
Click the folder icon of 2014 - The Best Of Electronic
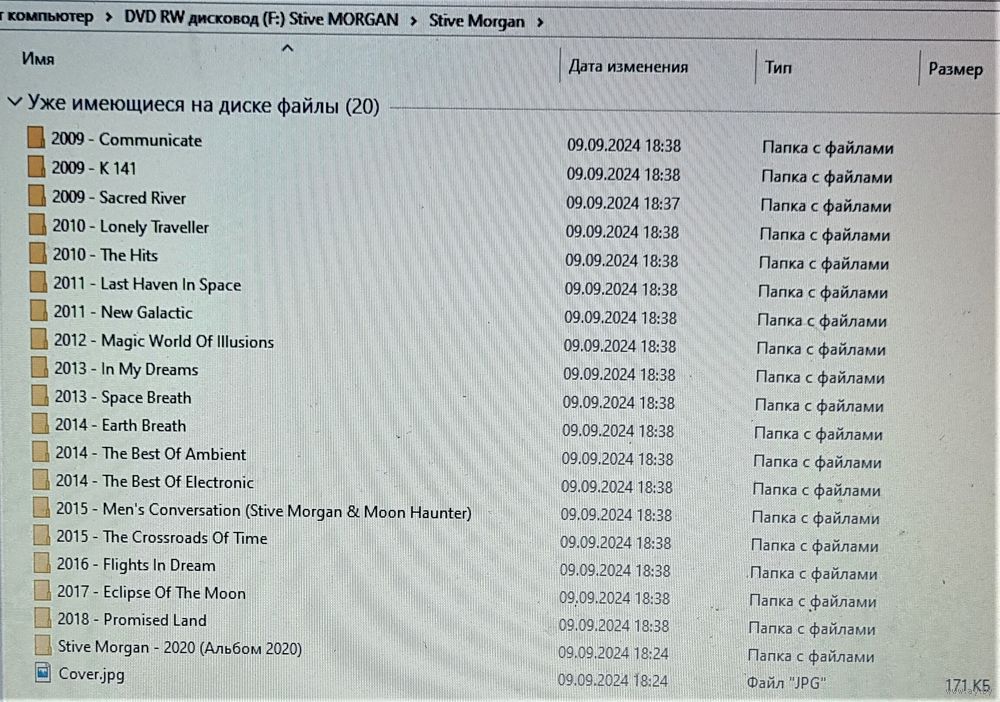tap(41, 479)
